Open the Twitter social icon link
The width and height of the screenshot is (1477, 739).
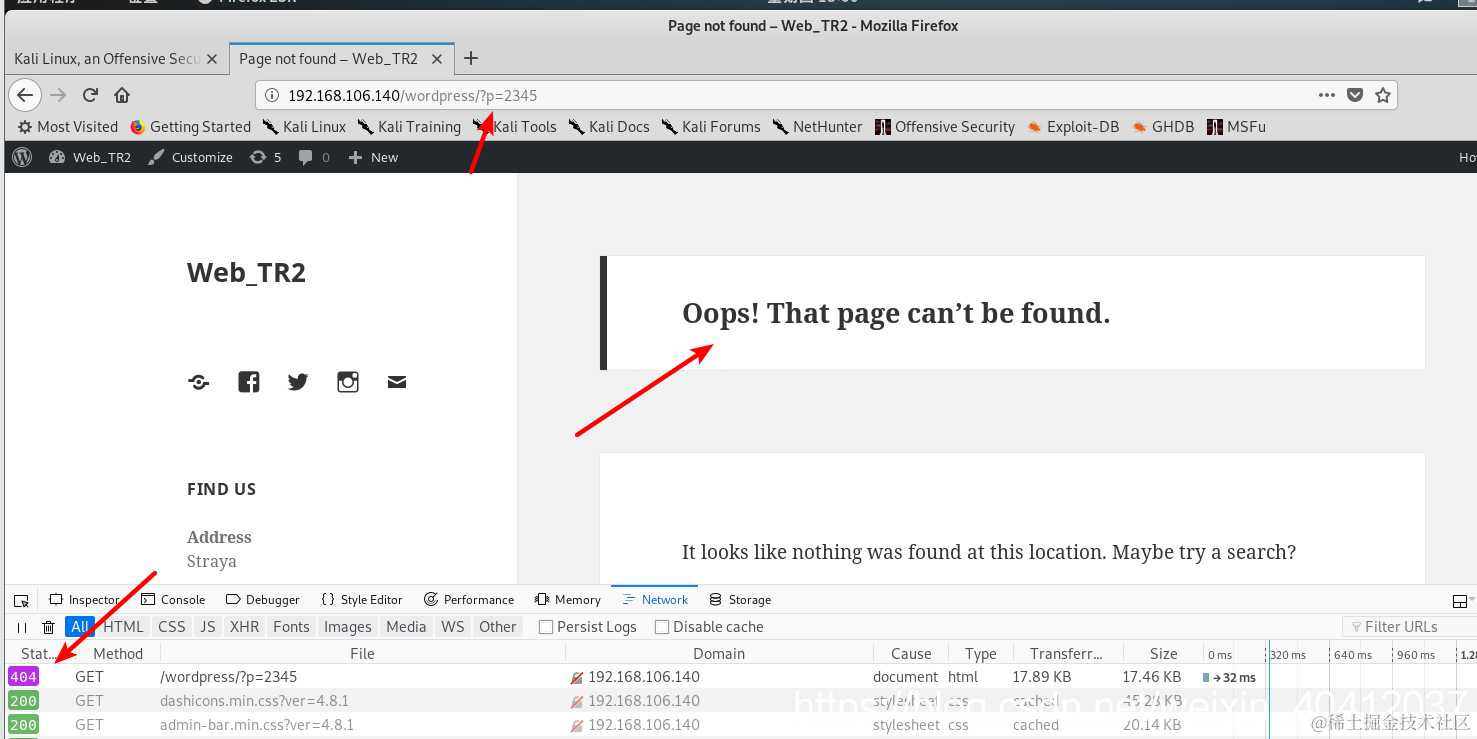coord(298,382)
